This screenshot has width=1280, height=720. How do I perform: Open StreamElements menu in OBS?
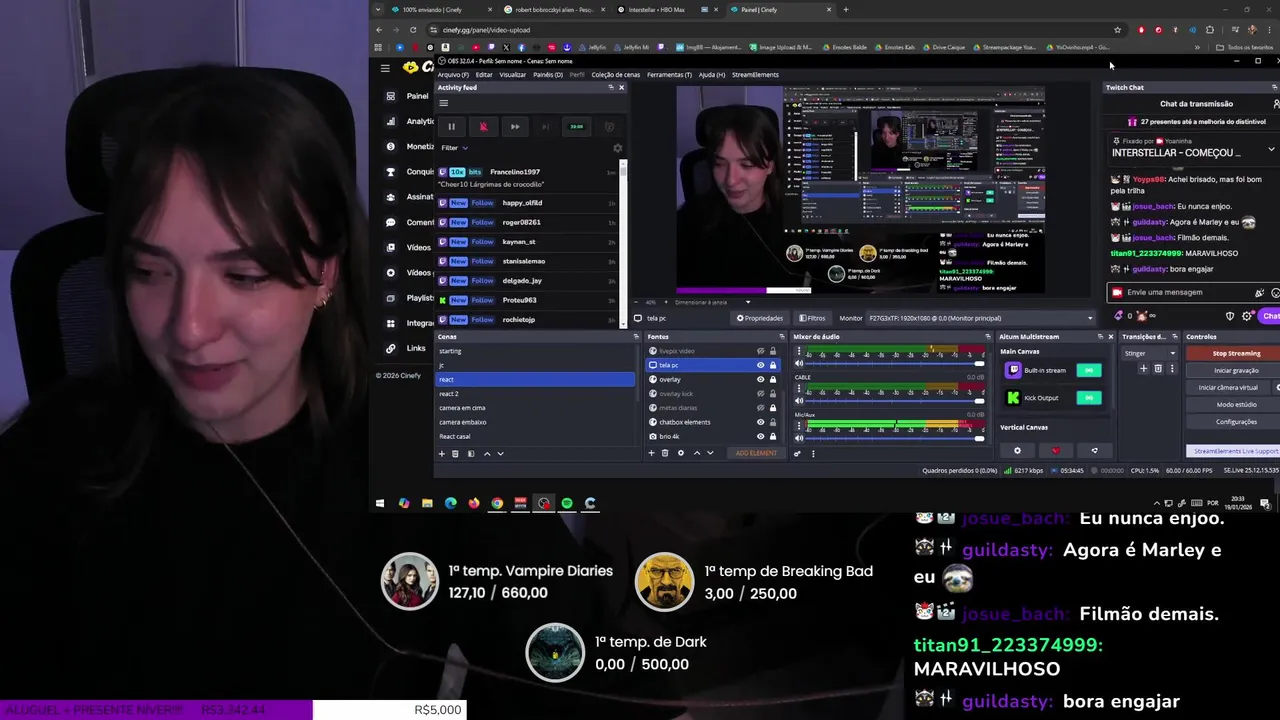click(x=755, y=75)
